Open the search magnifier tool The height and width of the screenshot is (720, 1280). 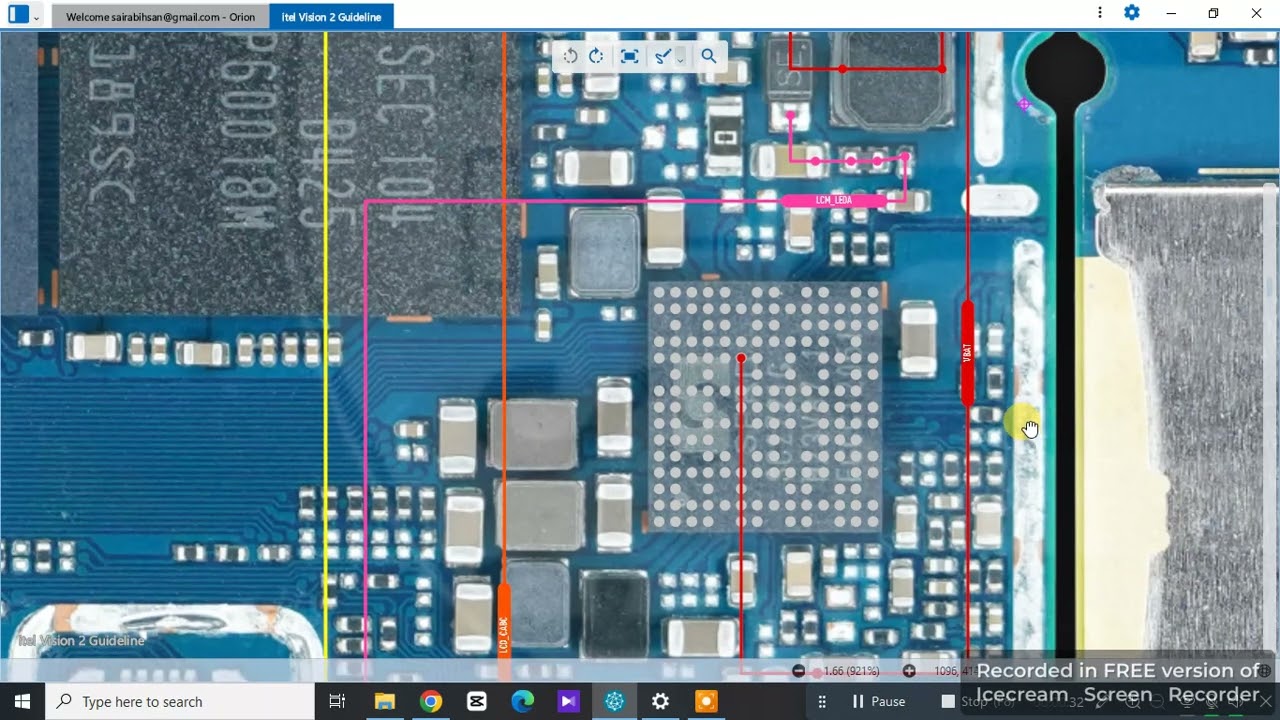[709, 56]
